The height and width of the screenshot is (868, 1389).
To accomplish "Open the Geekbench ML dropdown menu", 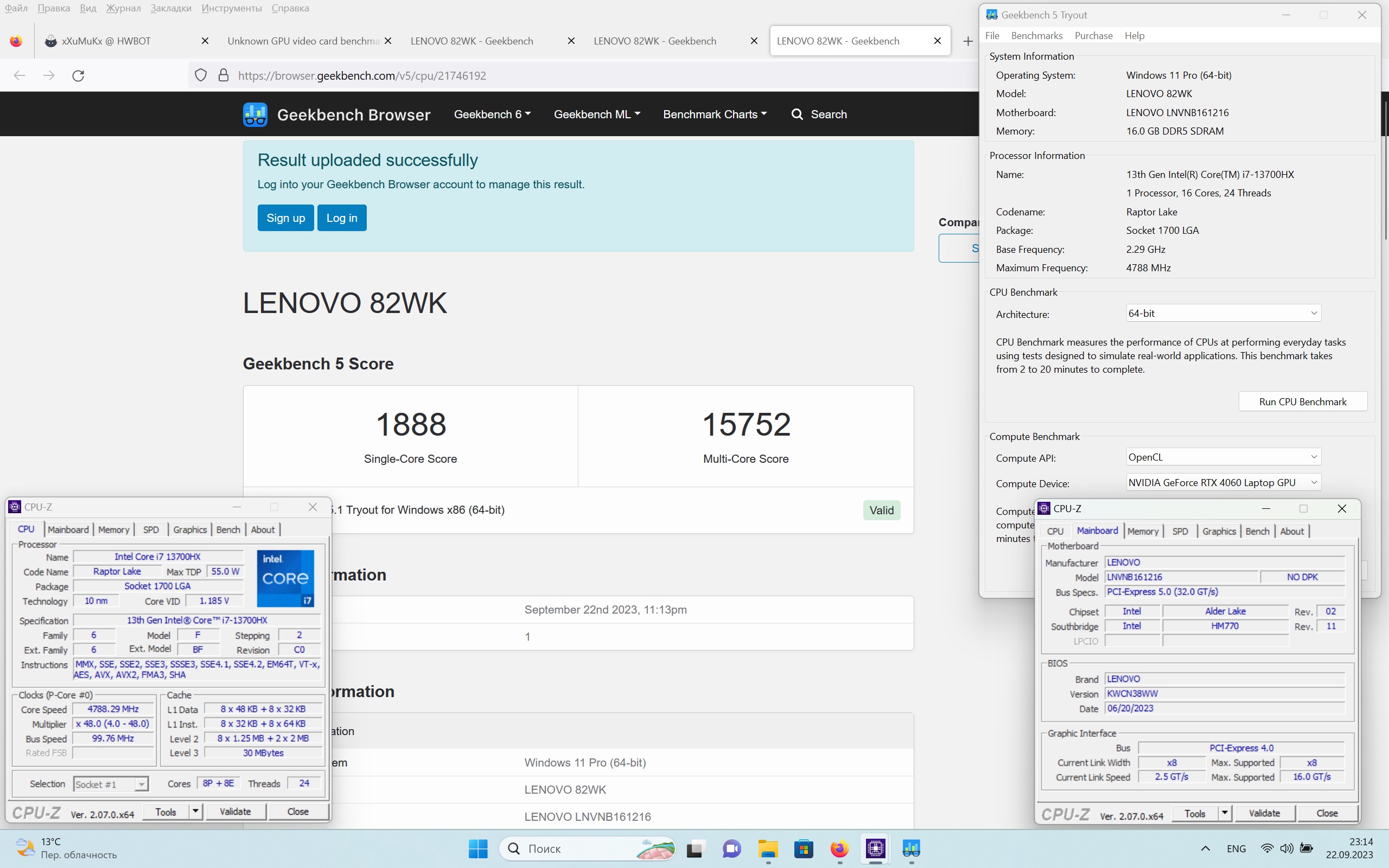I will click(x=596, y=114).
